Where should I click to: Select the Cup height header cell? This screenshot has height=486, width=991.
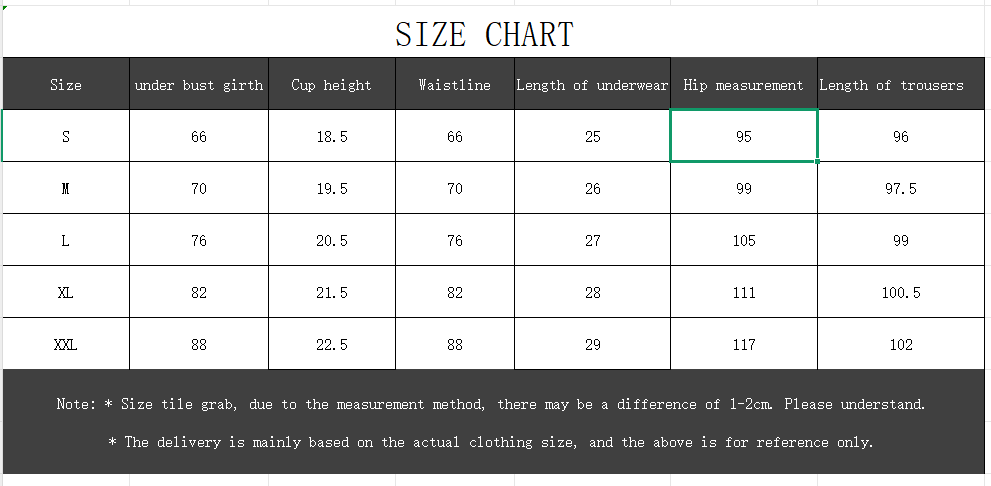pos(332,84)
